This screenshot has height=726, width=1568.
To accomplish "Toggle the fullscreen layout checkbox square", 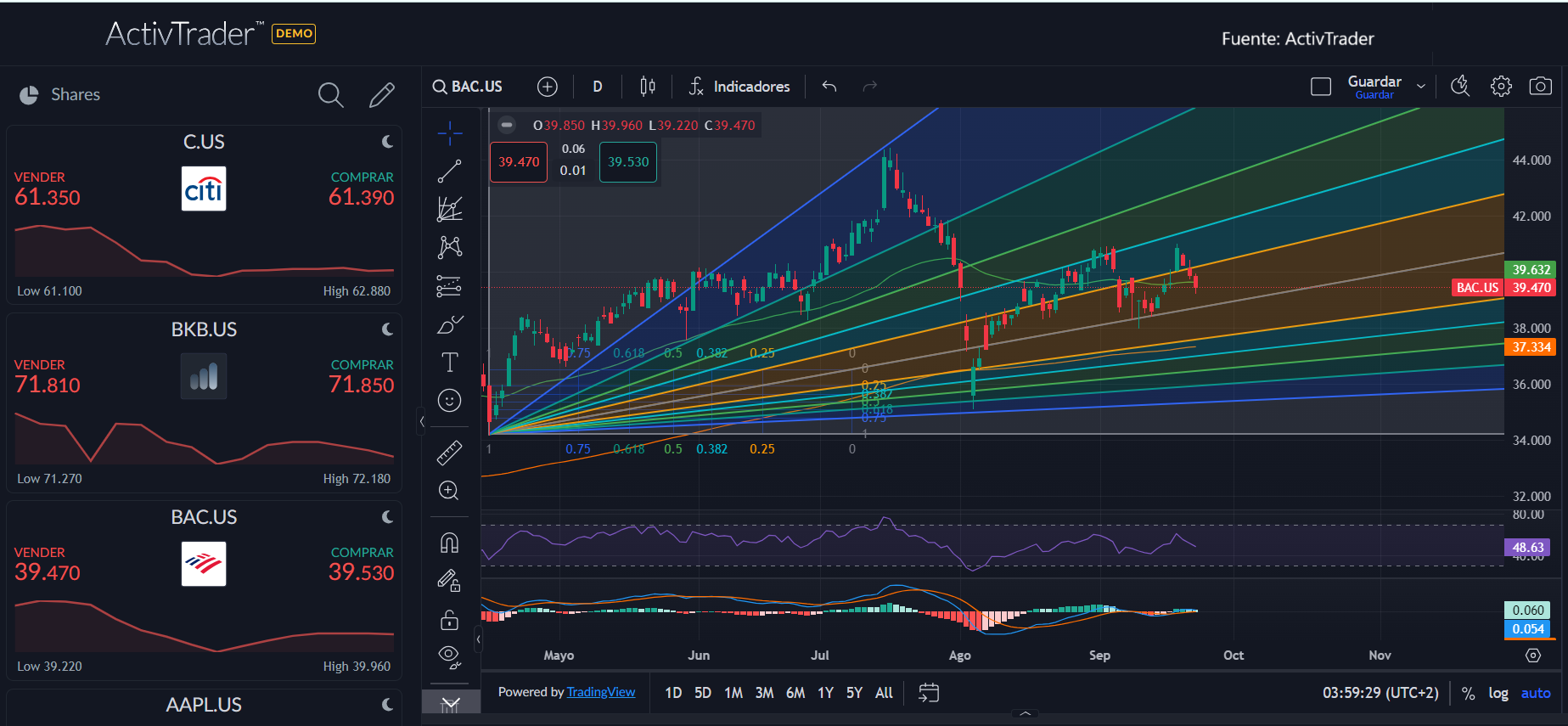I will pos(1321,87).
